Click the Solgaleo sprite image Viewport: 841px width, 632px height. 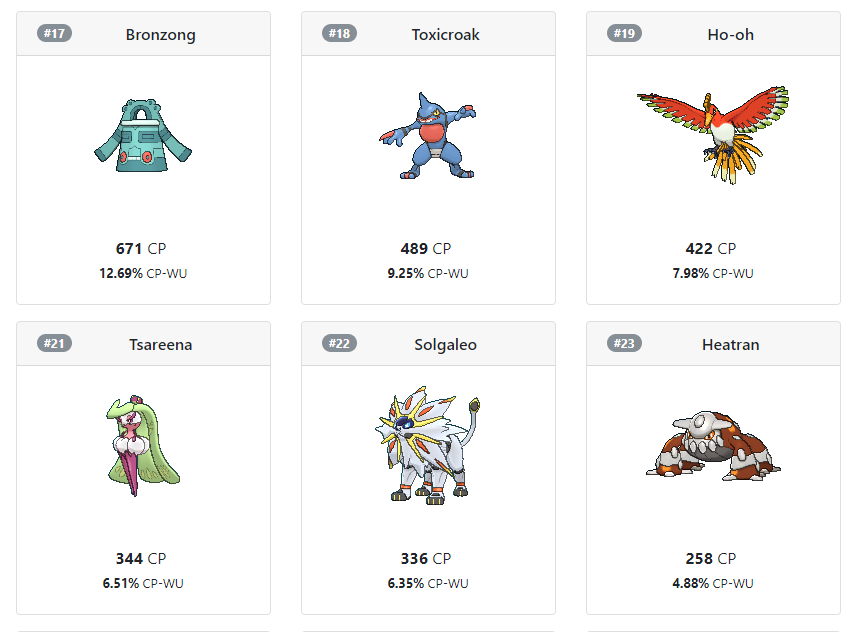(x=427, y=445)
